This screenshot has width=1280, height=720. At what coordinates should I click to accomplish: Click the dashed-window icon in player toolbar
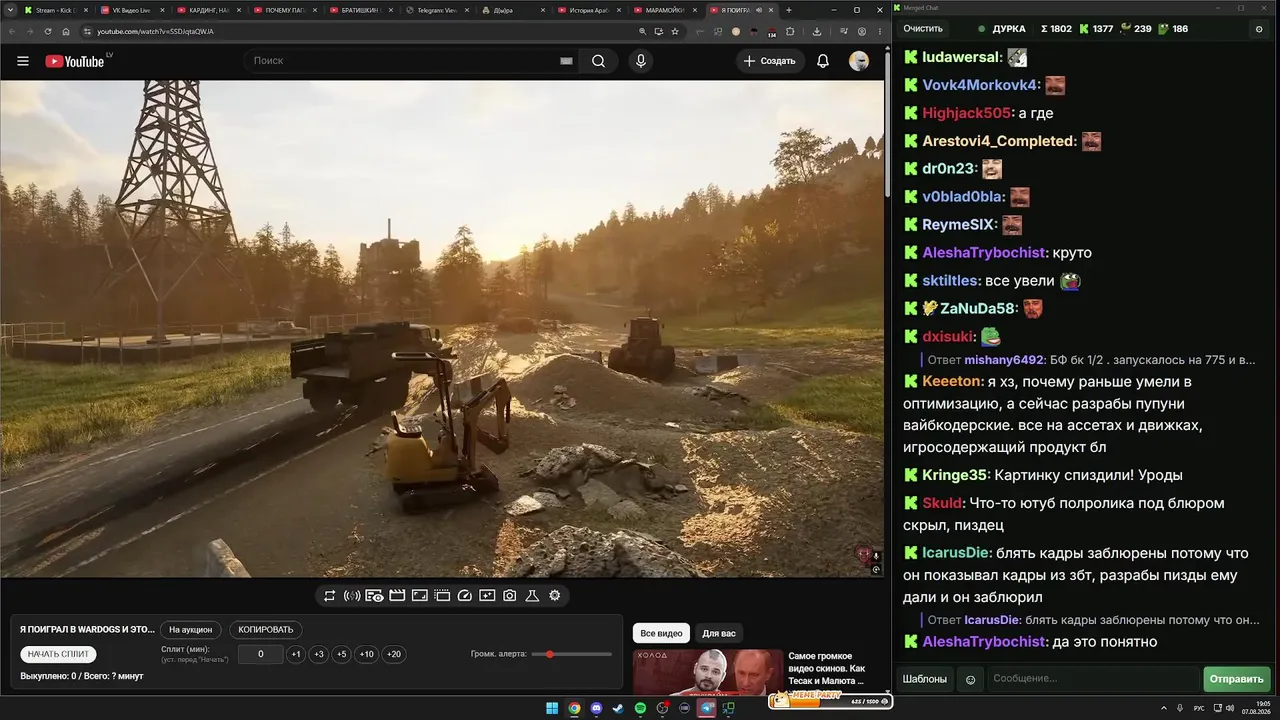(442, 596)
